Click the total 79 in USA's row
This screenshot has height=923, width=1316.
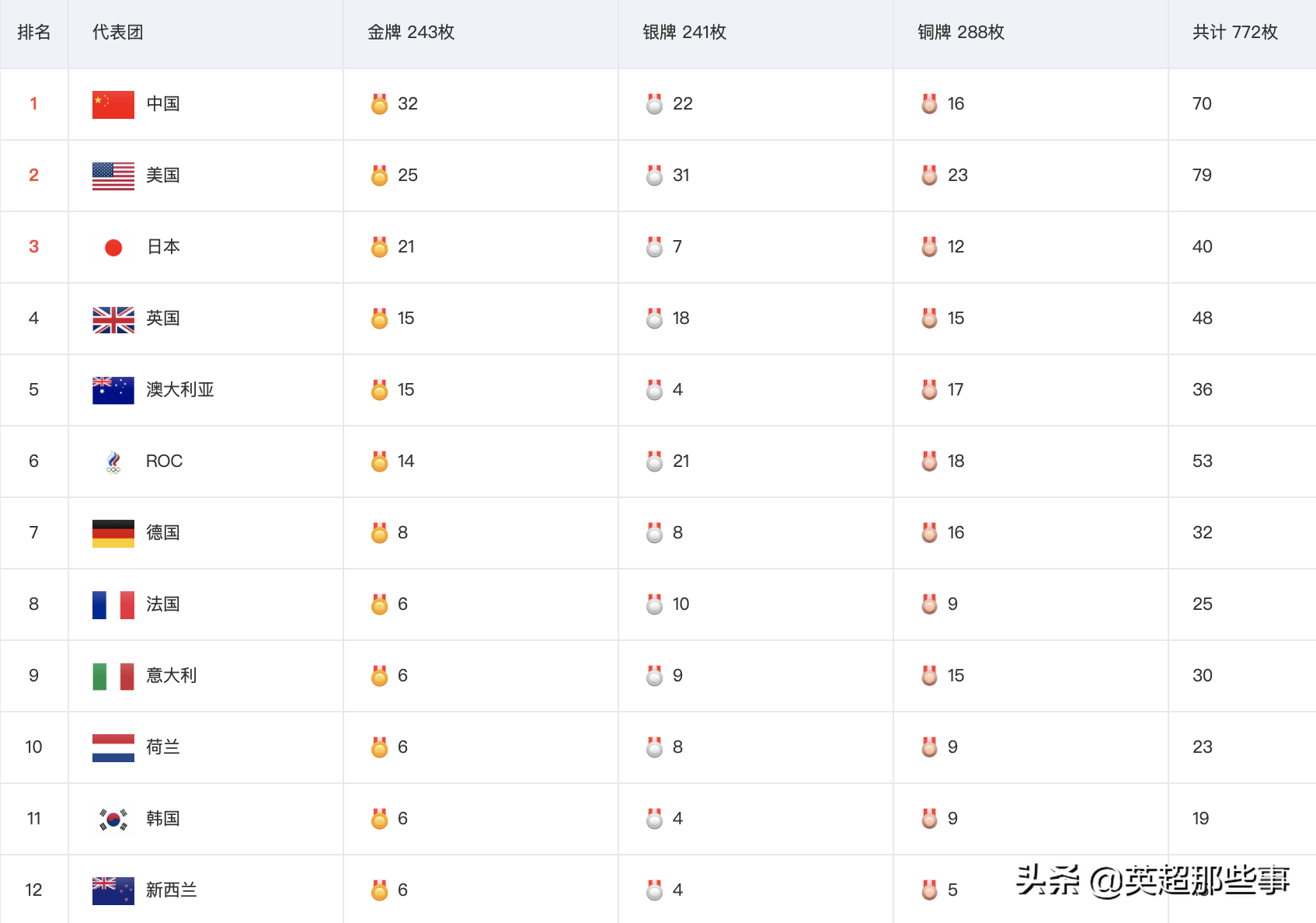pyautogui.click(x=1202, y=176)
